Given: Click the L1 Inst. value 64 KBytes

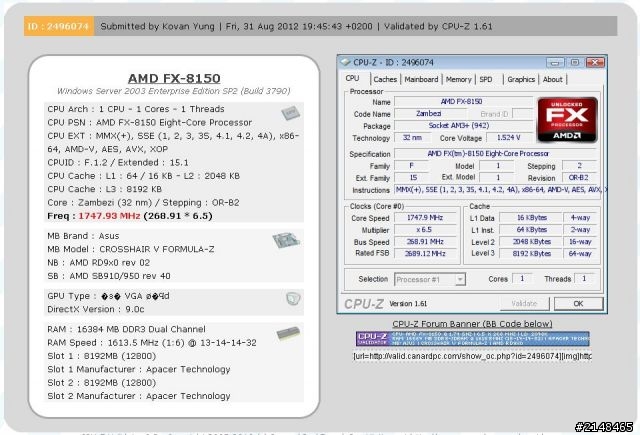Looking at the screenshot, I should [x=530, y=230].
